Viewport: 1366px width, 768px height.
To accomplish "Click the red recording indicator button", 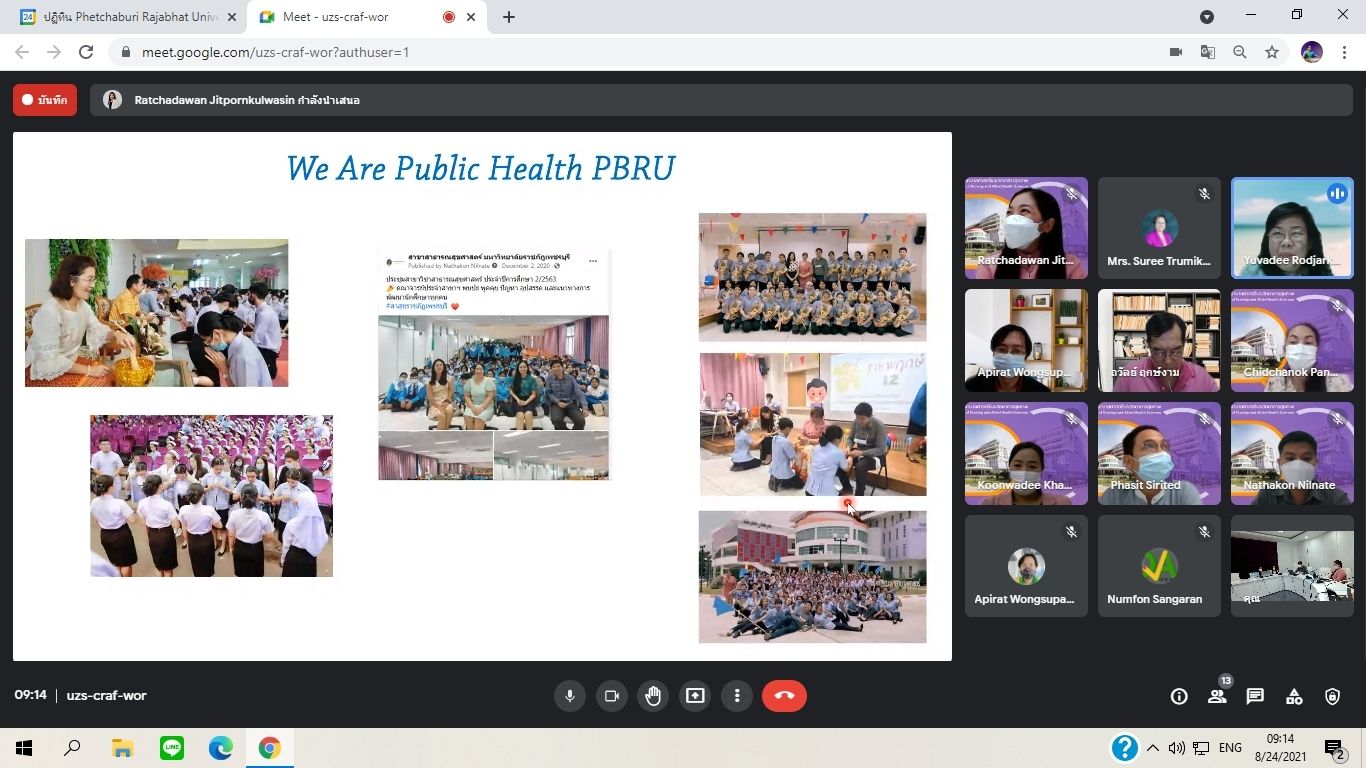I will pos(45,100).
